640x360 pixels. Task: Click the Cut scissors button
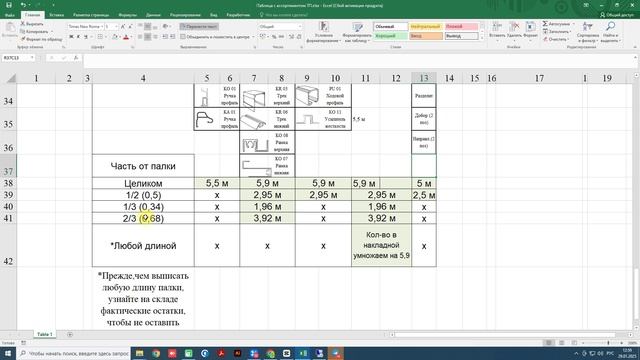point(32,24)
